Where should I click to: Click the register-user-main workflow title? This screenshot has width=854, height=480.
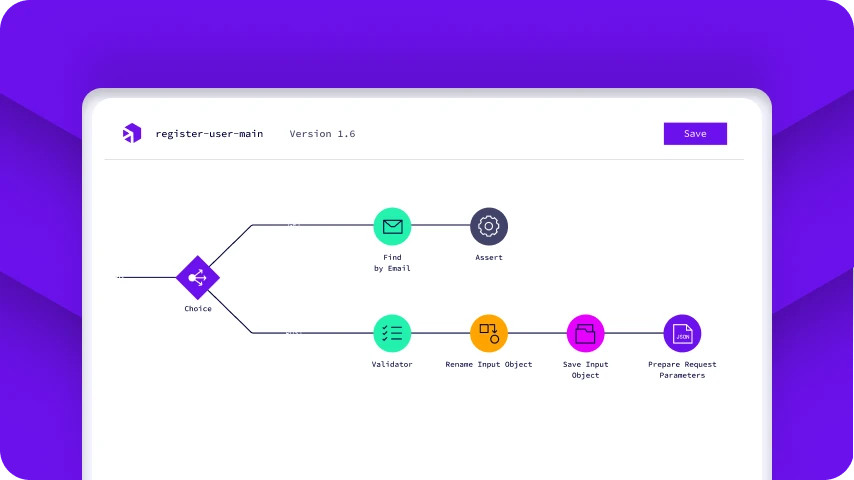tap(209, 134)
